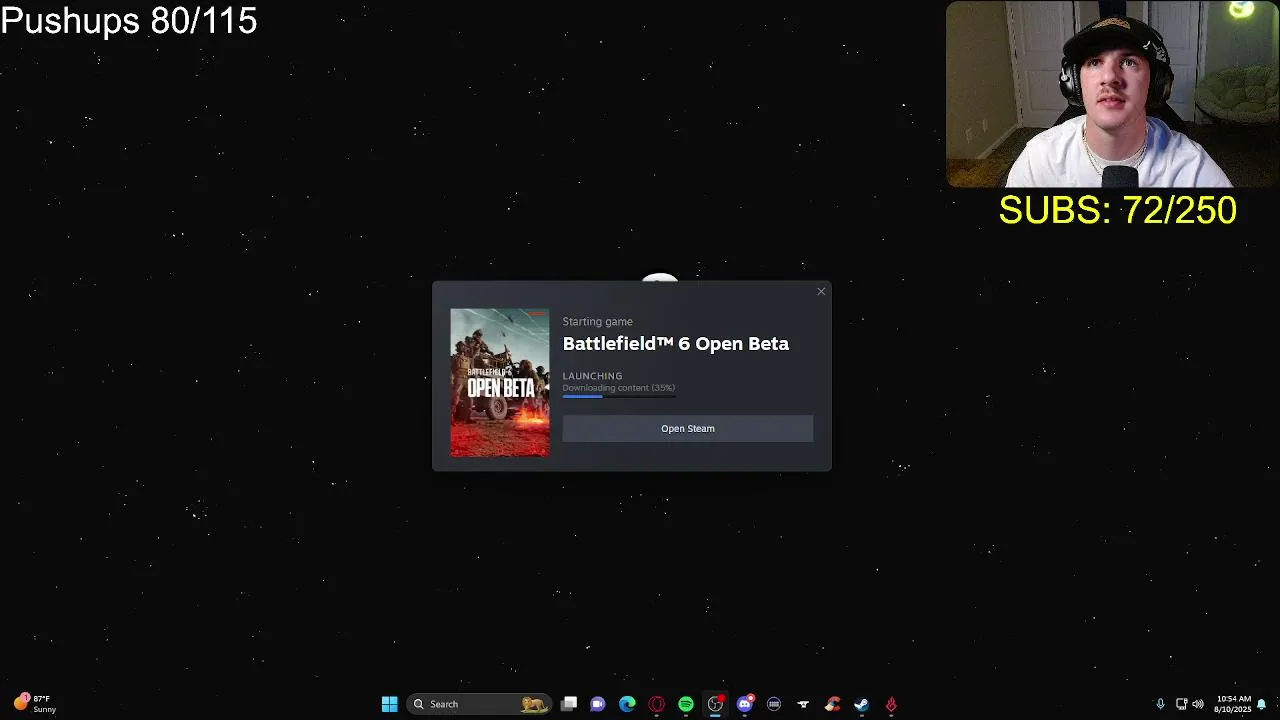This screenshot has height=720, width=1280.
Task: Click the Downloading content (35%) text
Action: point(618,388)
